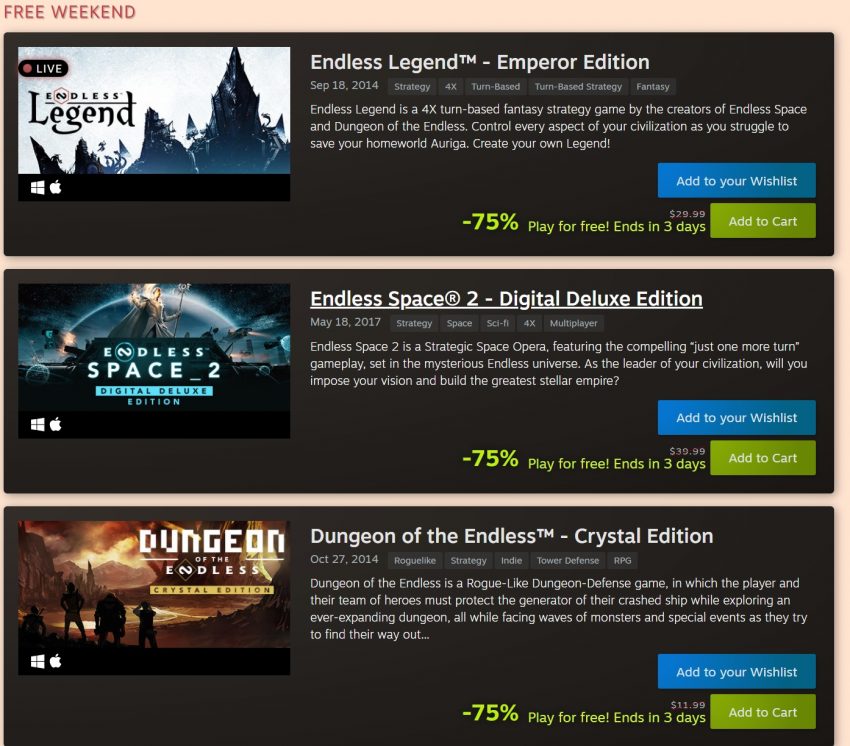Open the Endless Legend game thumbnail

[154, 111]
